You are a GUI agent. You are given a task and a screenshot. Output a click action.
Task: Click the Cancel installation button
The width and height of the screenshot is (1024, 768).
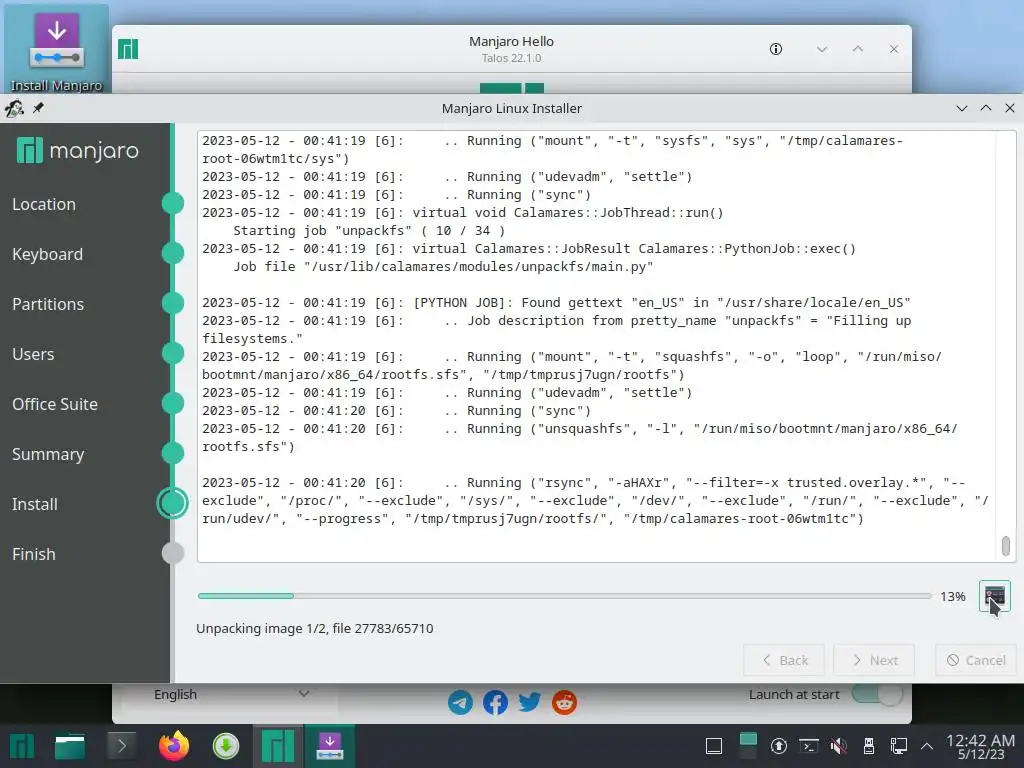pyautogui.click(x=976, y=660)
